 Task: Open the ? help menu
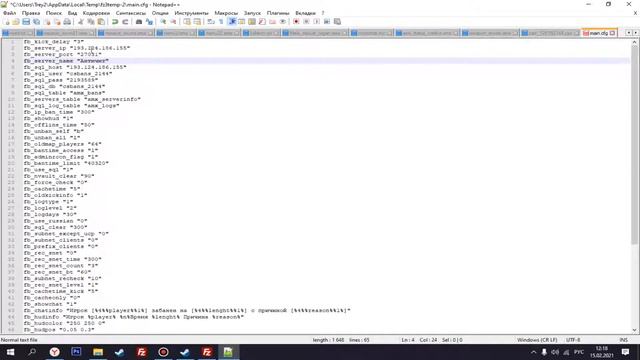click(x=323, y=13)
